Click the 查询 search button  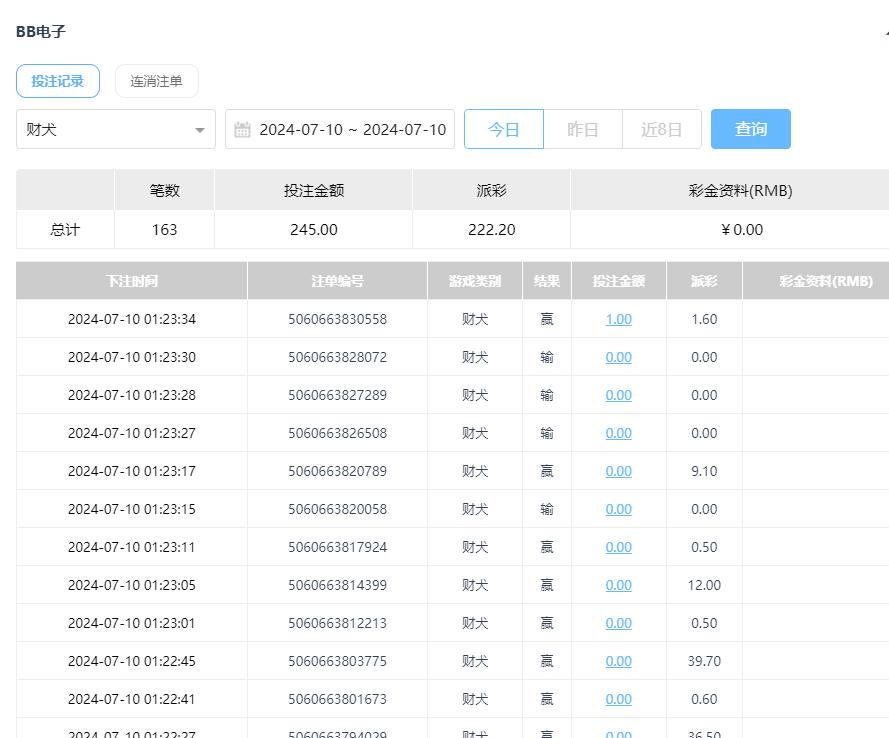pos(750,129)
